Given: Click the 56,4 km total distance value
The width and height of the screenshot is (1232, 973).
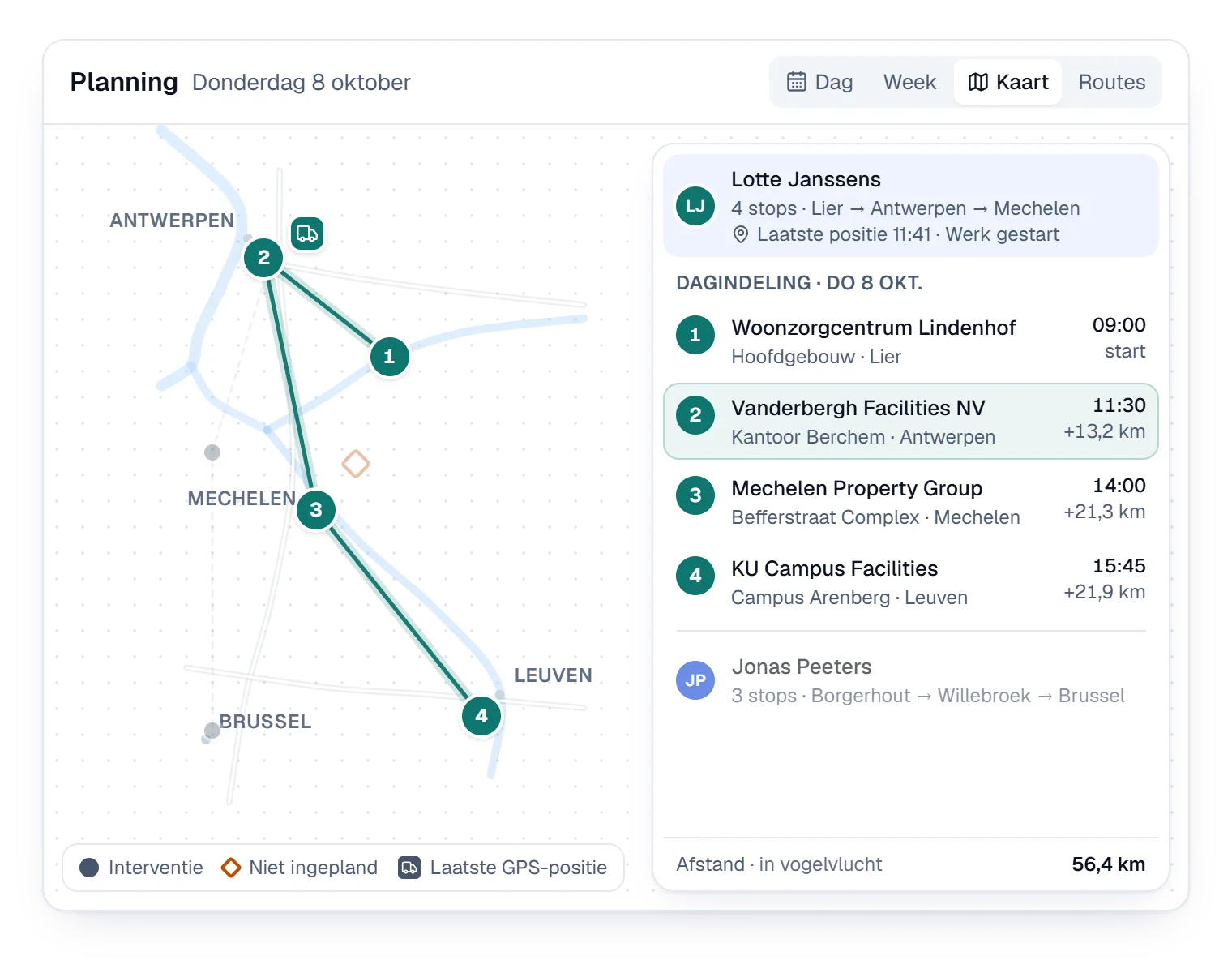Looking at the screenshot, I should [1108, 864].
